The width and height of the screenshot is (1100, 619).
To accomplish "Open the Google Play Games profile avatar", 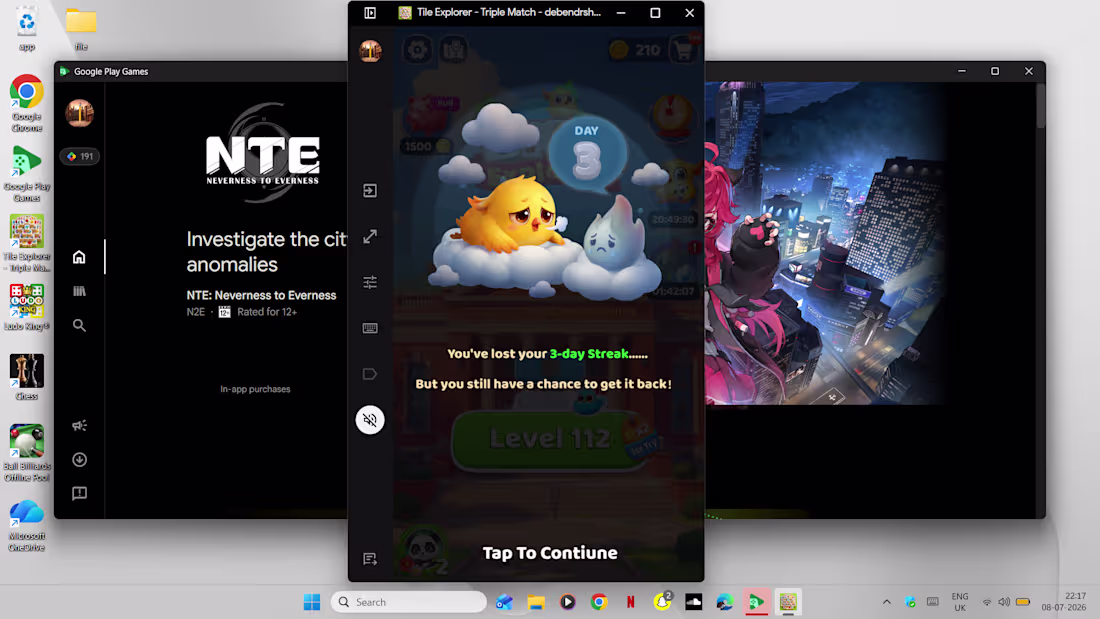I will tap(79, 113).
